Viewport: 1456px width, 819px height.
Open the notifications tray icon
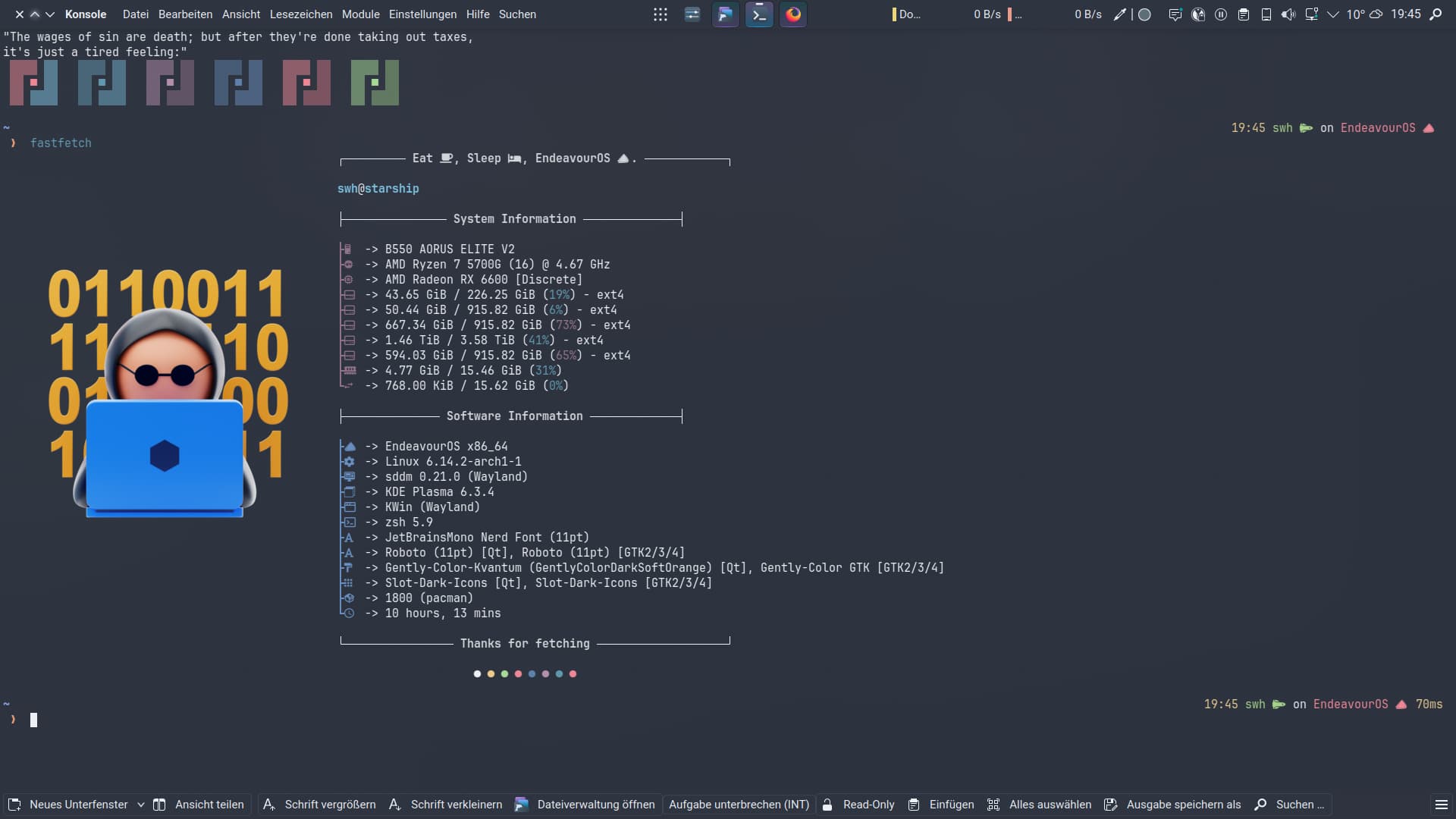(x=1175, y=14)
